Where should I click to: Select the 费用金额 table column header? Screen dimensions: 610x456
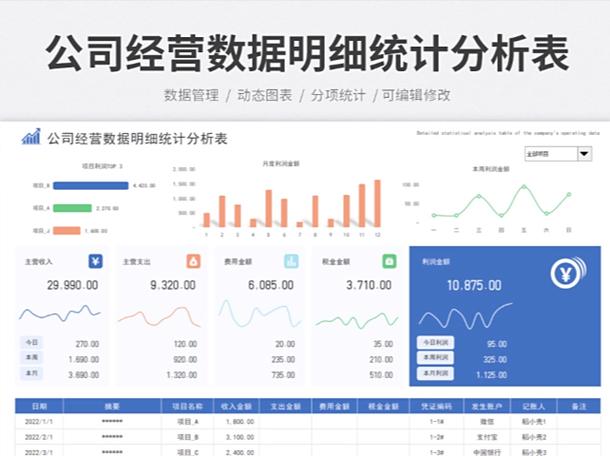tap(334, 406)
